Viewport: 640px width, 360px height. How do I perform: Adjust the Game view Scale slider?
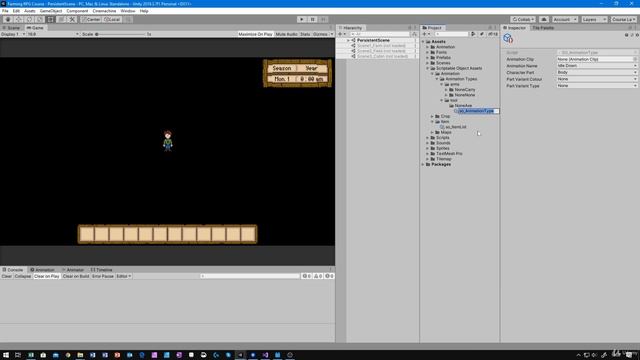[120, 34]
